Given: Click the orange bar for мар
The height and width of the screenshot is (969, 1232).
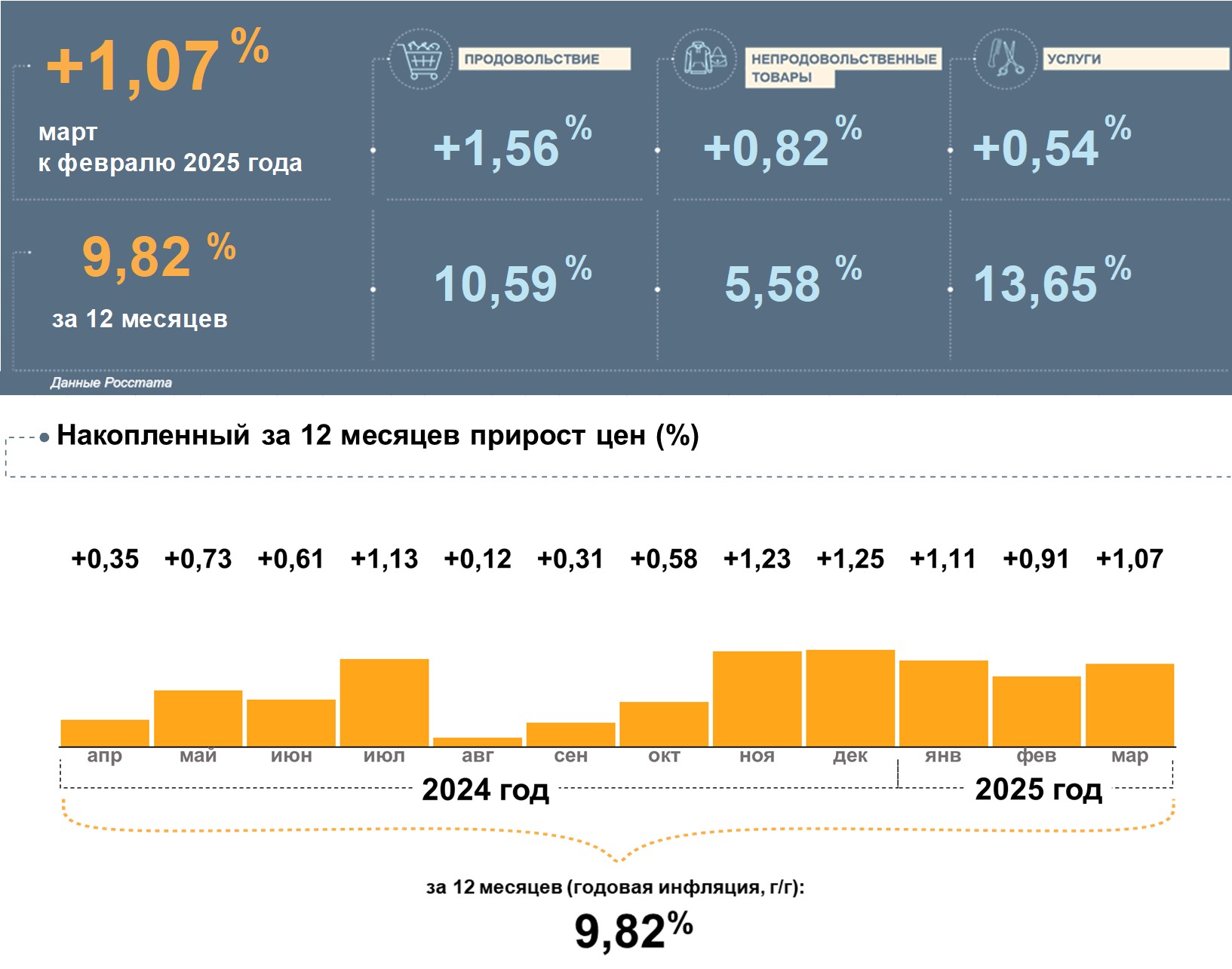Looking at the screenshot, I should coord(1129,705).
